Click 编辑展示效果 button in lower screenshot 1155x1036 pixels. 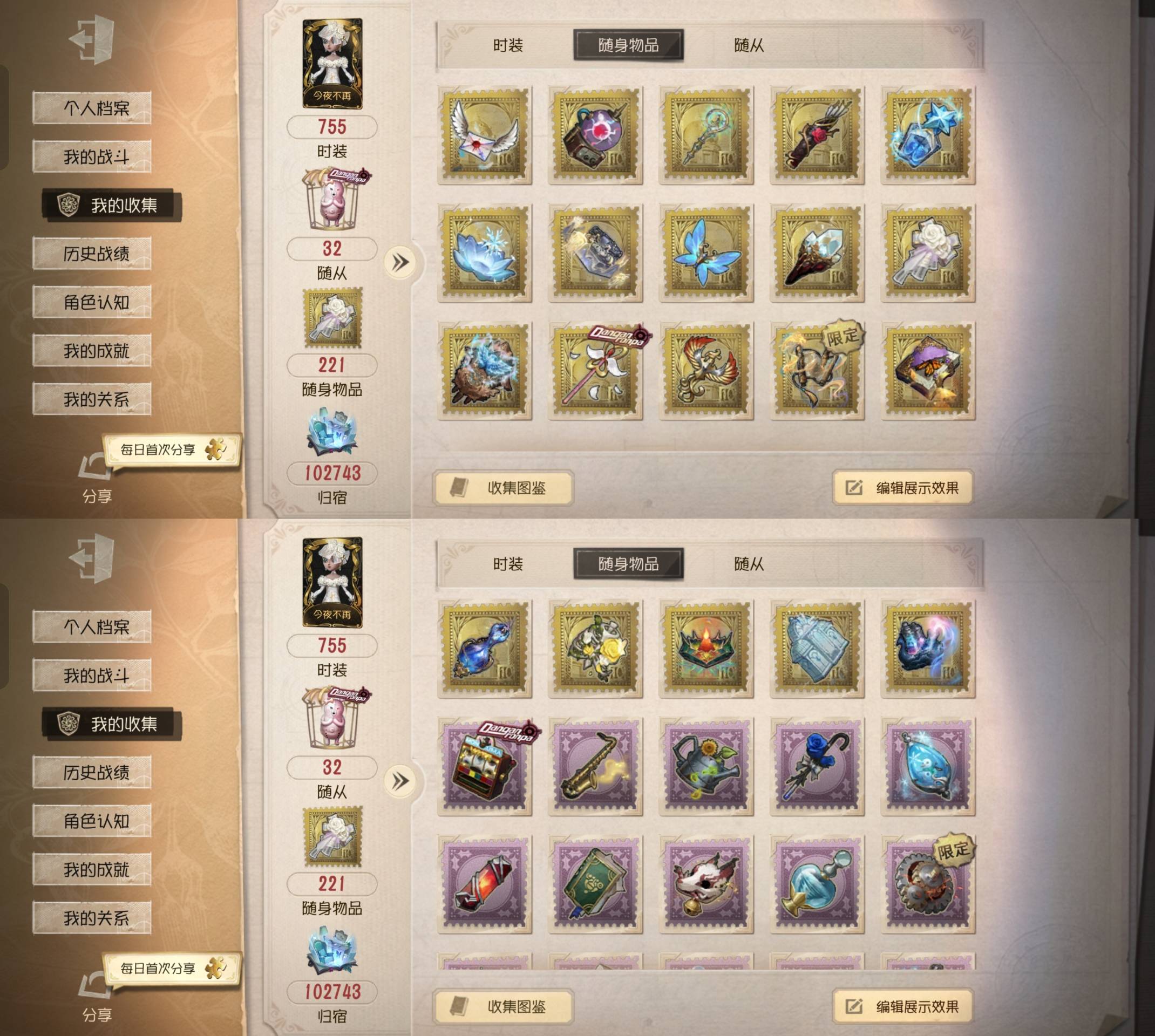903,1006
